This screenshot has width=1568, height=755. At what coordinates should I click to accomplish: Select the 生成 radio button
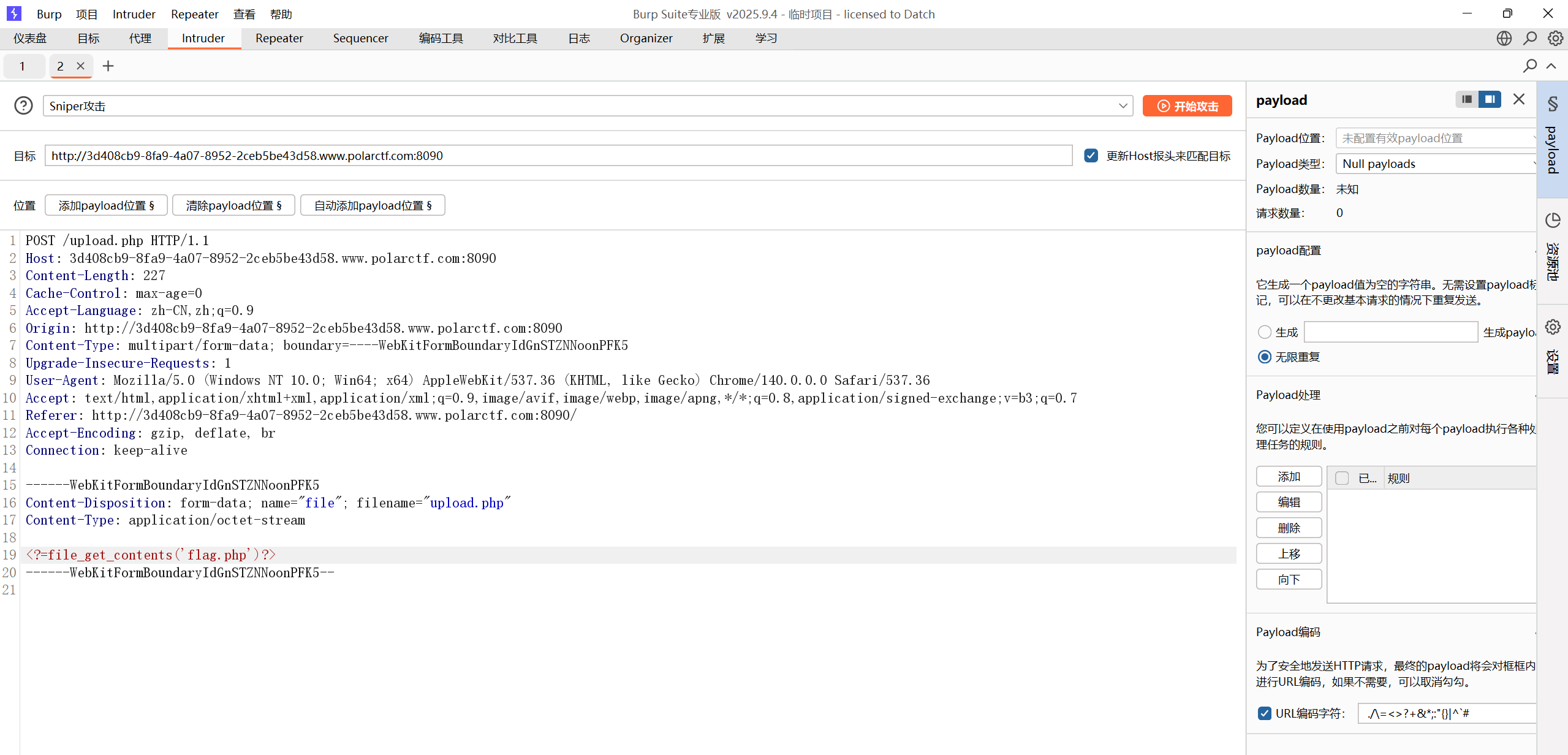1265,332
